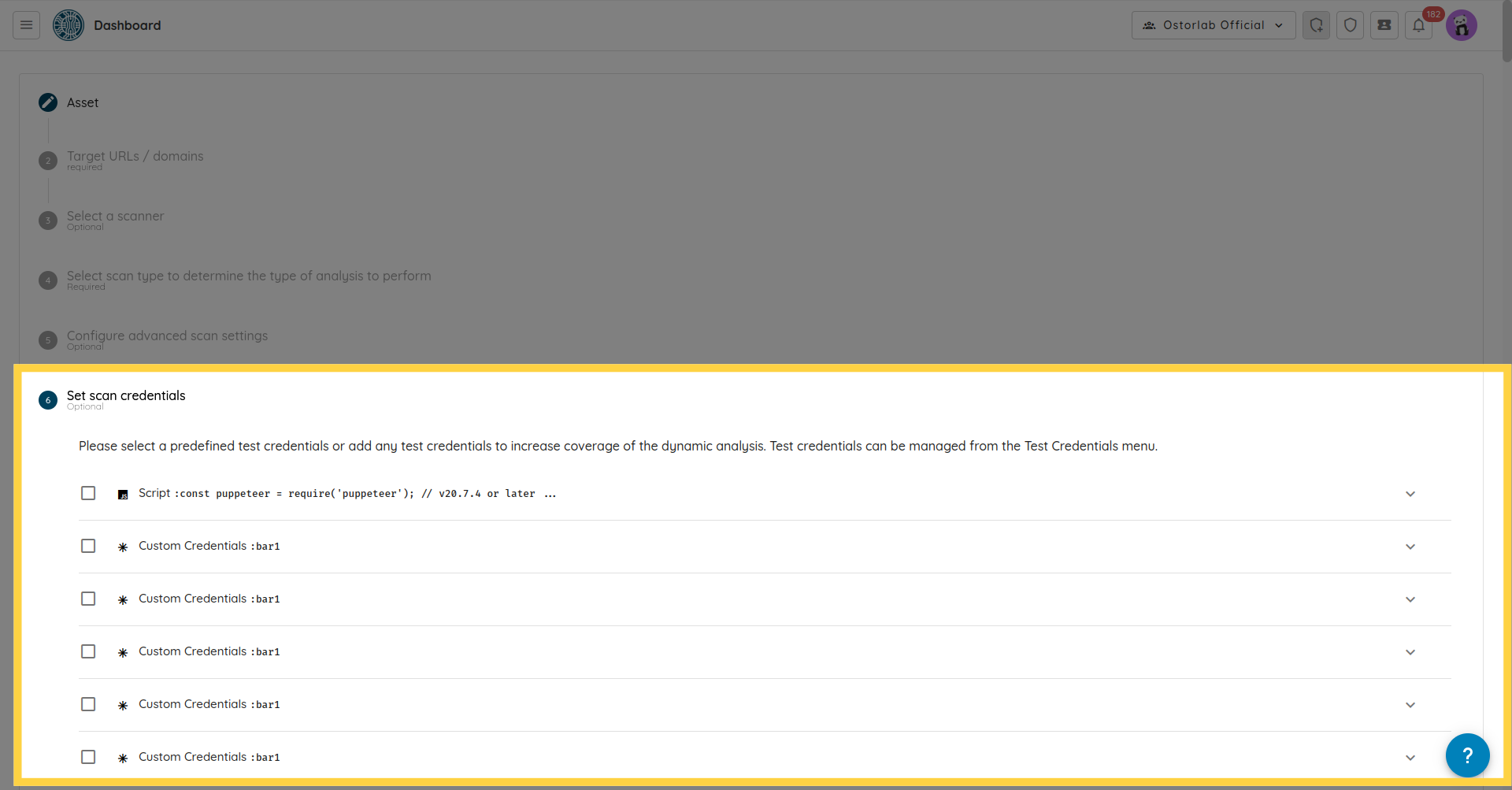The image size is (1512, 790).
Task: Open the Target URLs / domains step
Action: point(135,157)
